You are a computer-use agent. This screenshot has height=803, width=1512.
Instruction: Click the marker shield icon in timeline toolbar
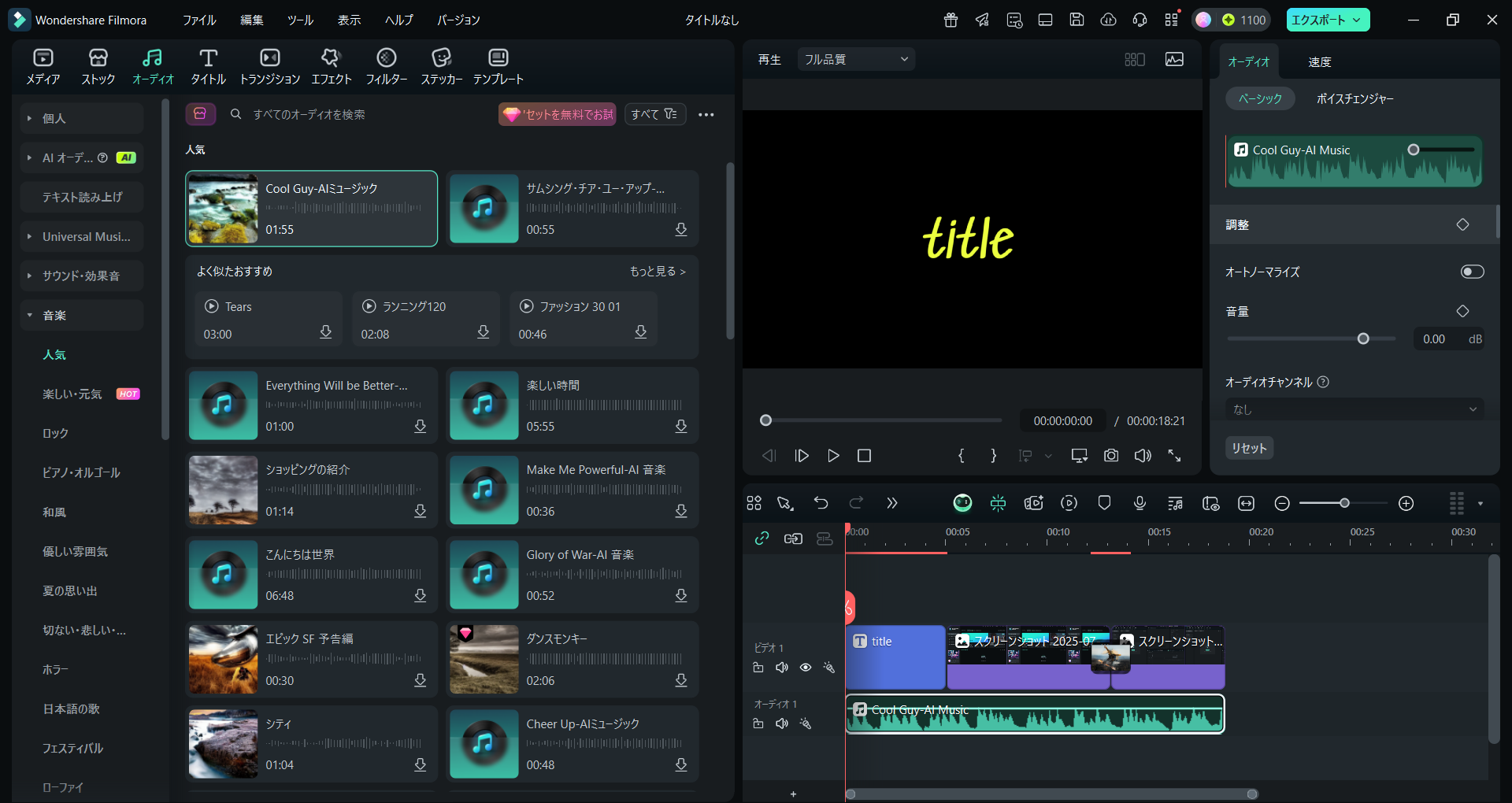tap(1104, 503)
